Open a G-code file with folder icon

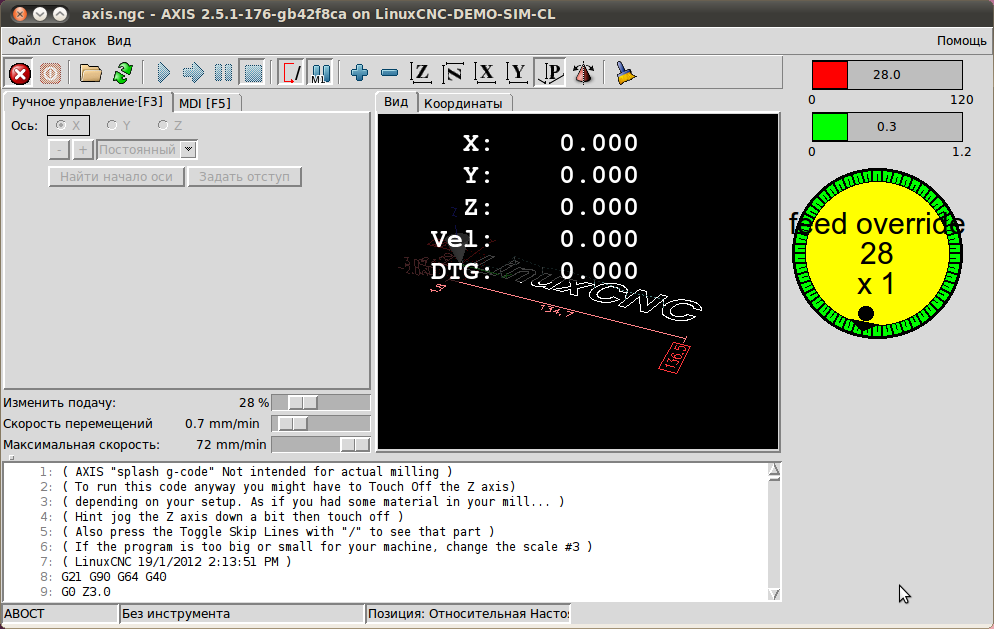coord(91,74)
